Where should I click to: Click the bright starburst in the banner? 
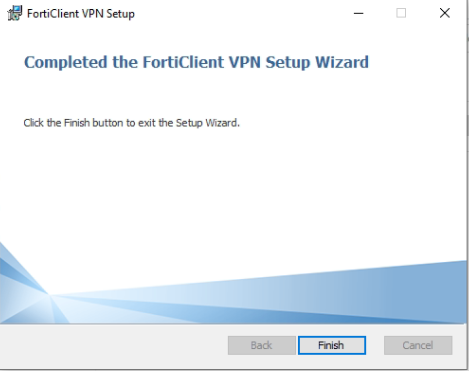pyautogui.click(x=49, y=295)
